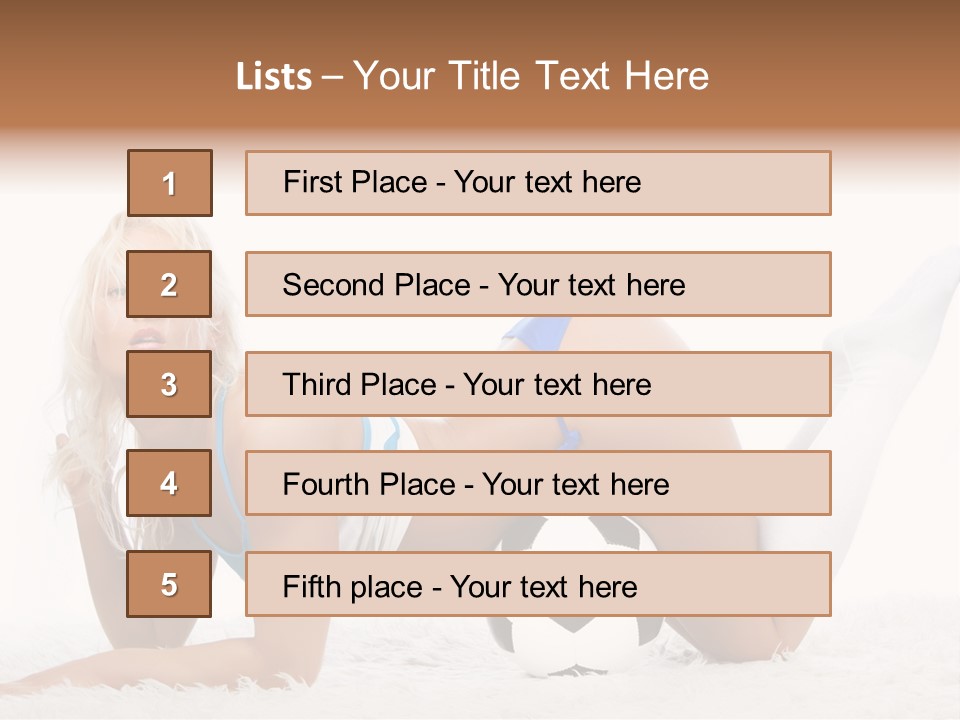
Task: Select 'Your Title Text Here' in the heading
Action: [531, 77]
